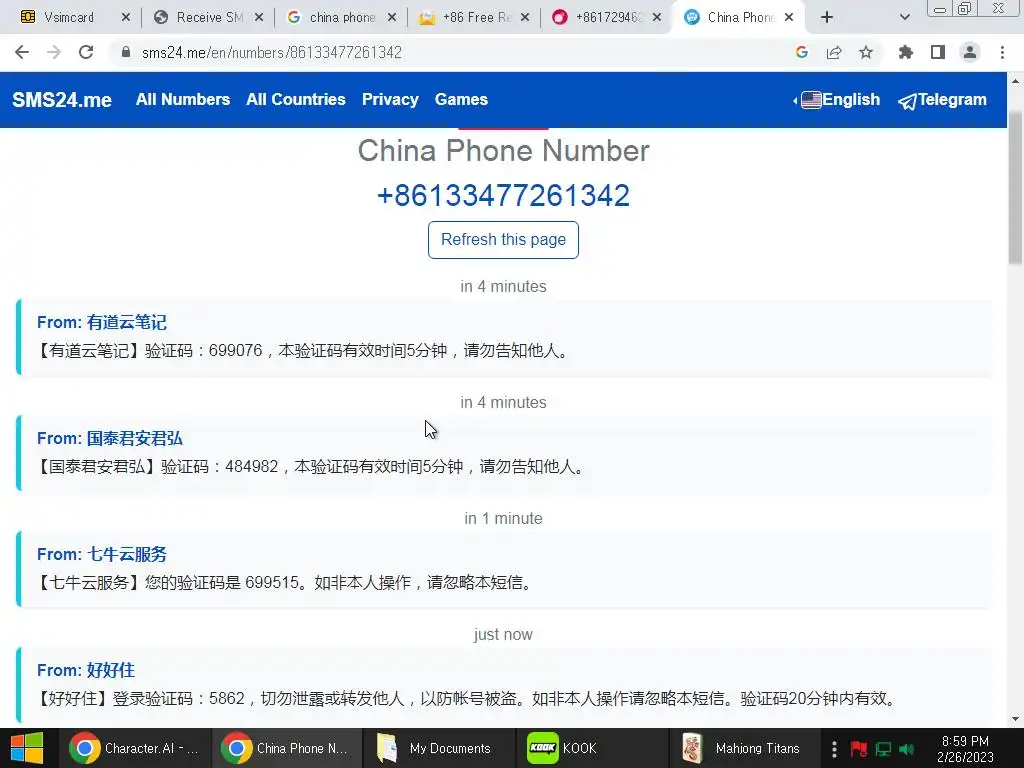This screenshot has width=1024, height=768.
Task: Click the 'in 1 minute' timestamp
Action: click(503, 519)
